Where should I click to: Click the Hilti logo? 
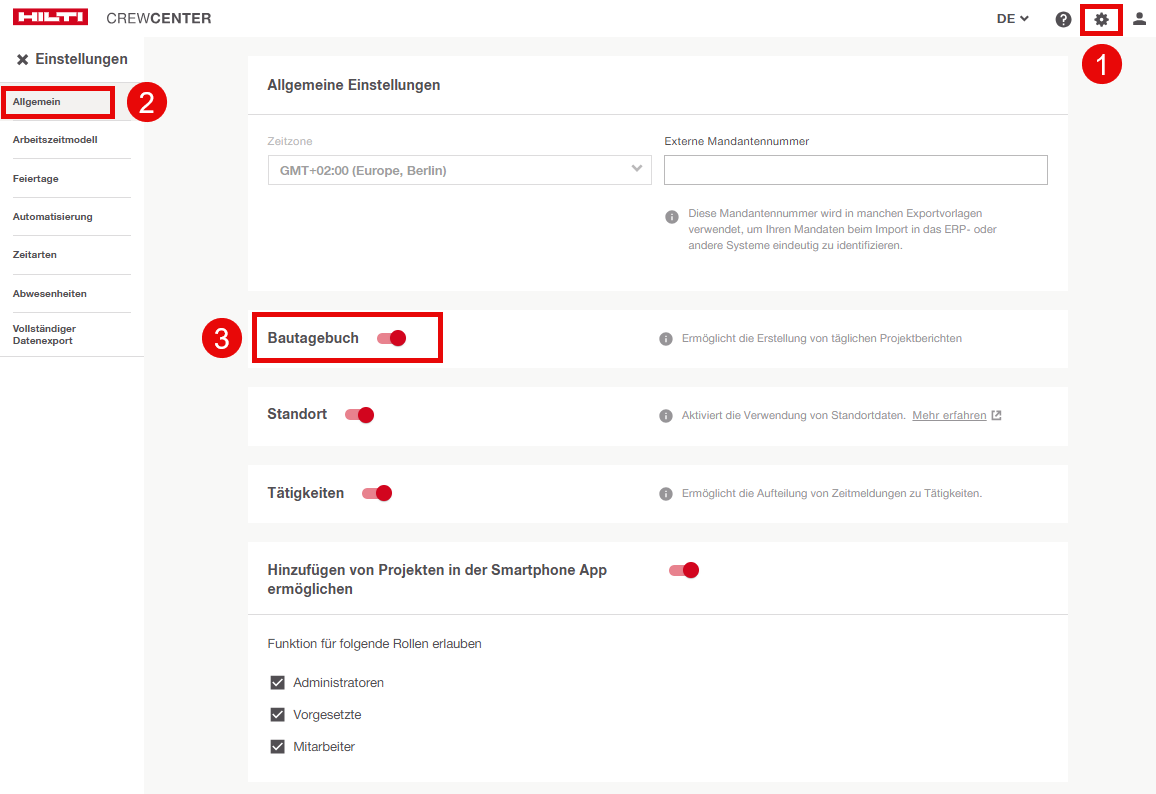pos(50,18)
